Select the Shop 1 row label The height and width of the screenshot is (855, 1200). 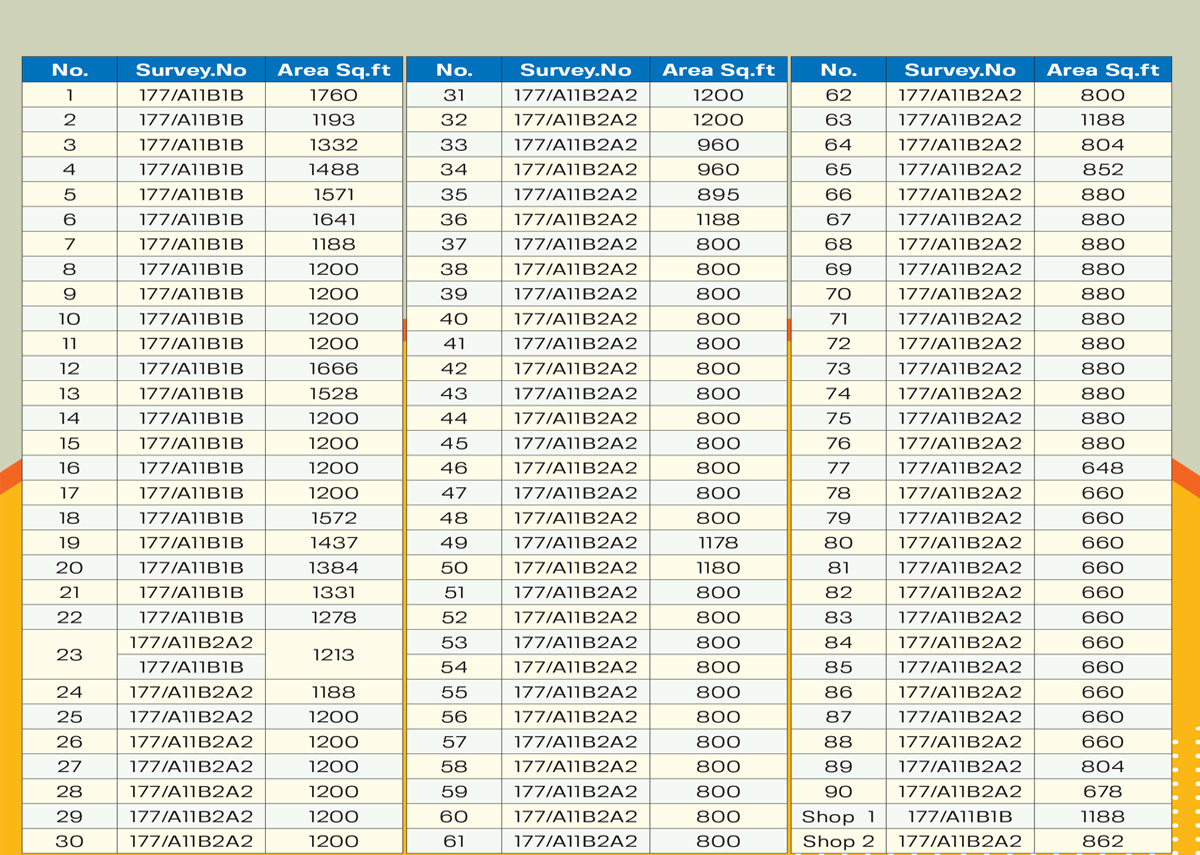(838, 817)
